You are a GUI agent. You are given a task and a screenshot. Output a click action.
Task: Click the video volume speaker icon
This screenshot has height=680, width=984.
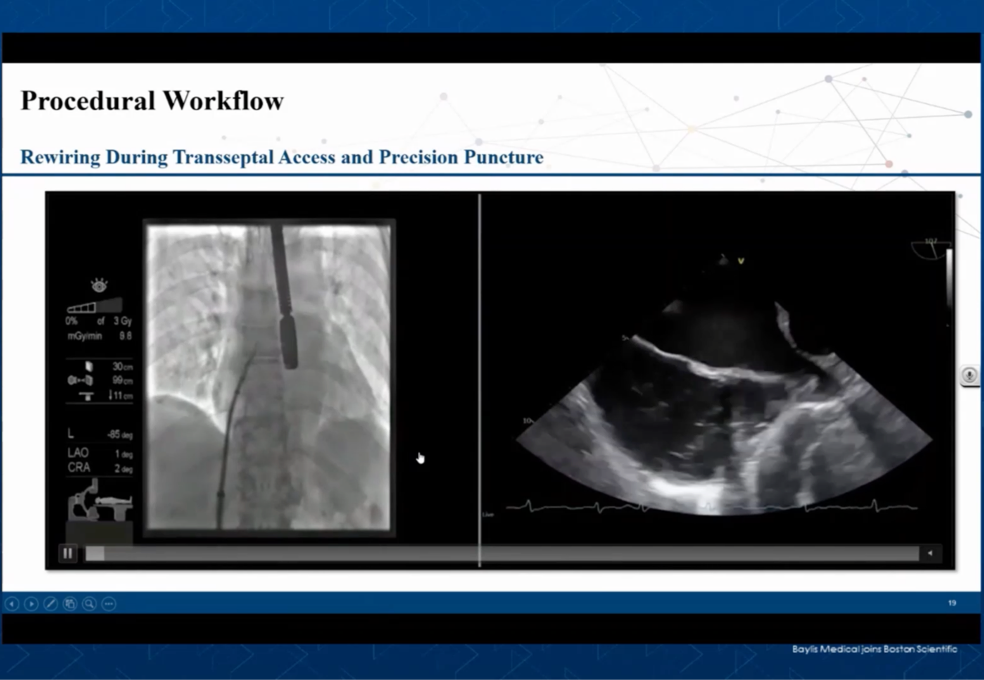[x=931, y=553]
